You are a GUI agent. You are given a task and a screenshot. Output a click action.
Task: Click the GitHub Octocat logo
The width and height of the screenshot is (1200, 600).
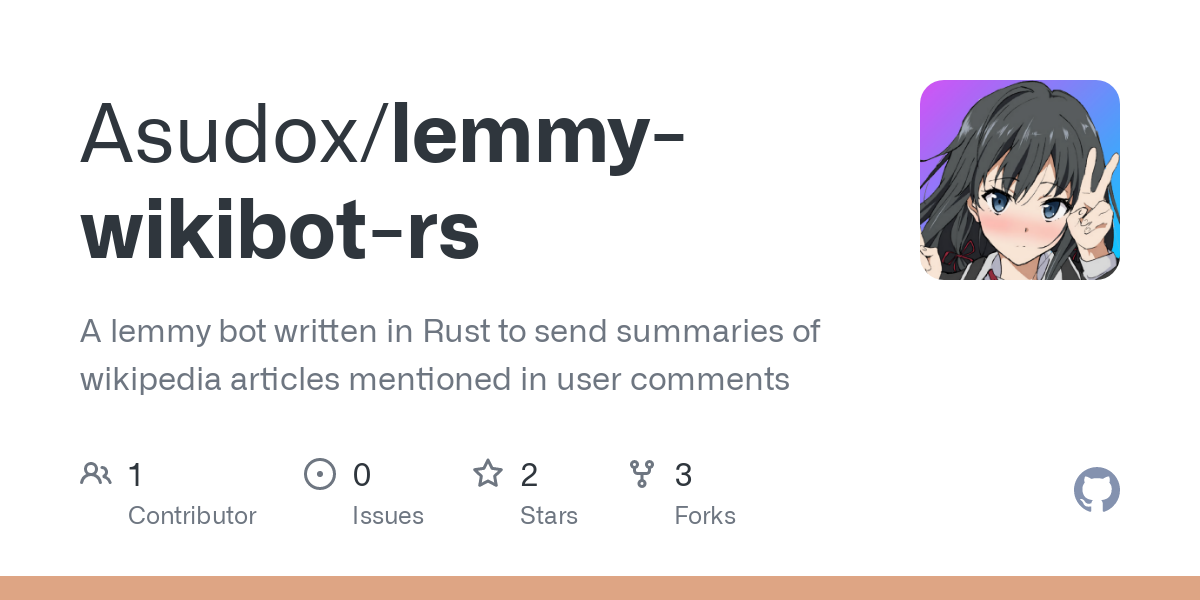[1097, 490]
